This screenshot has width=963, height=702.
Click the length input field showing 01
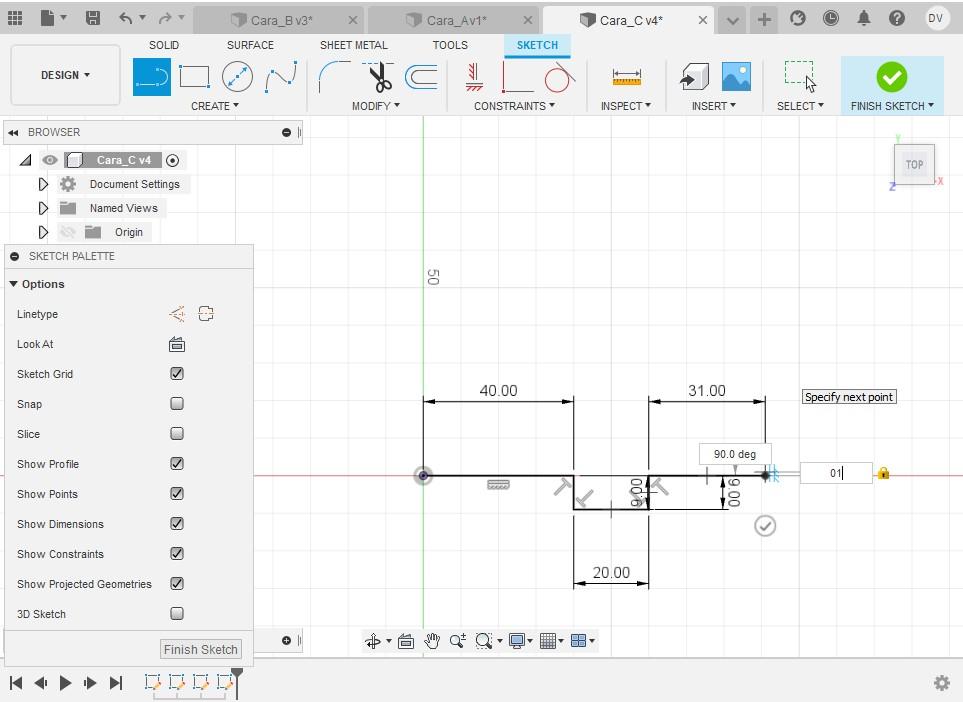pos(836,473)
